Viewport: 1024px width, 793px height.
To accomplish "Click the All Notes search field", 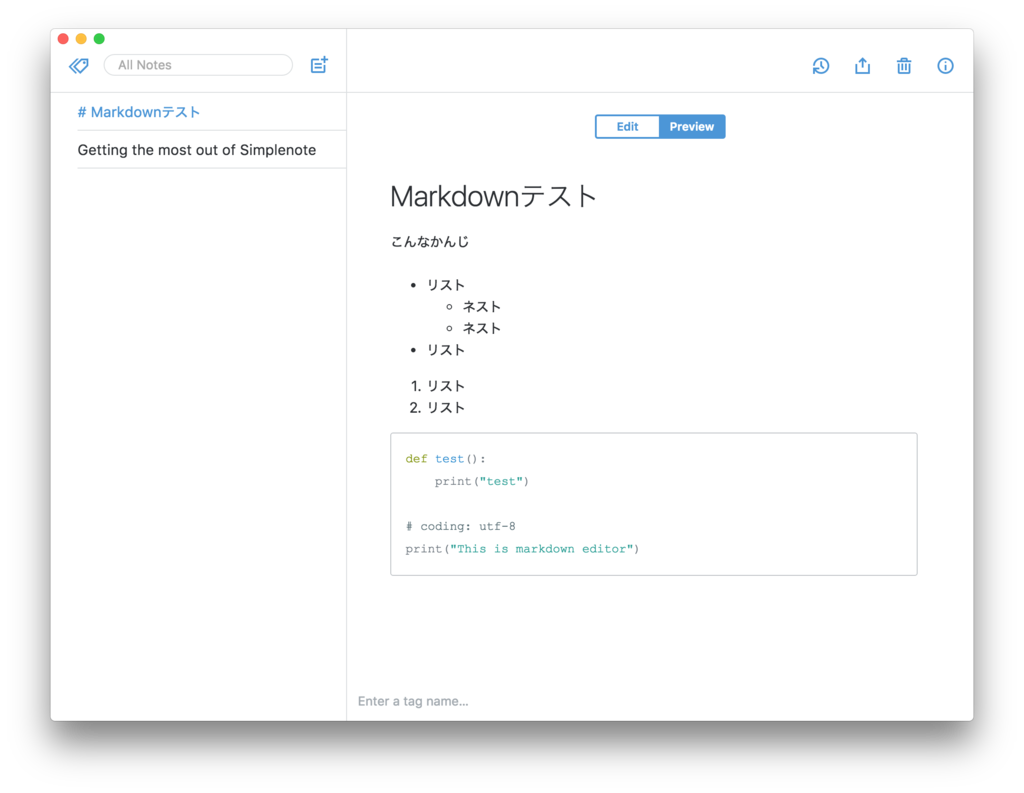I will [x=198, y=65].
